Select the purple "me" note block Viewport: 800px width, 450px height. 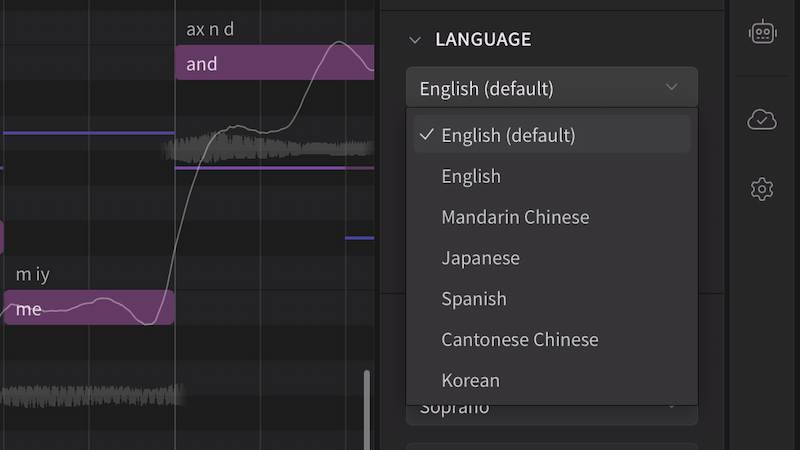click(x=88, y=308)
